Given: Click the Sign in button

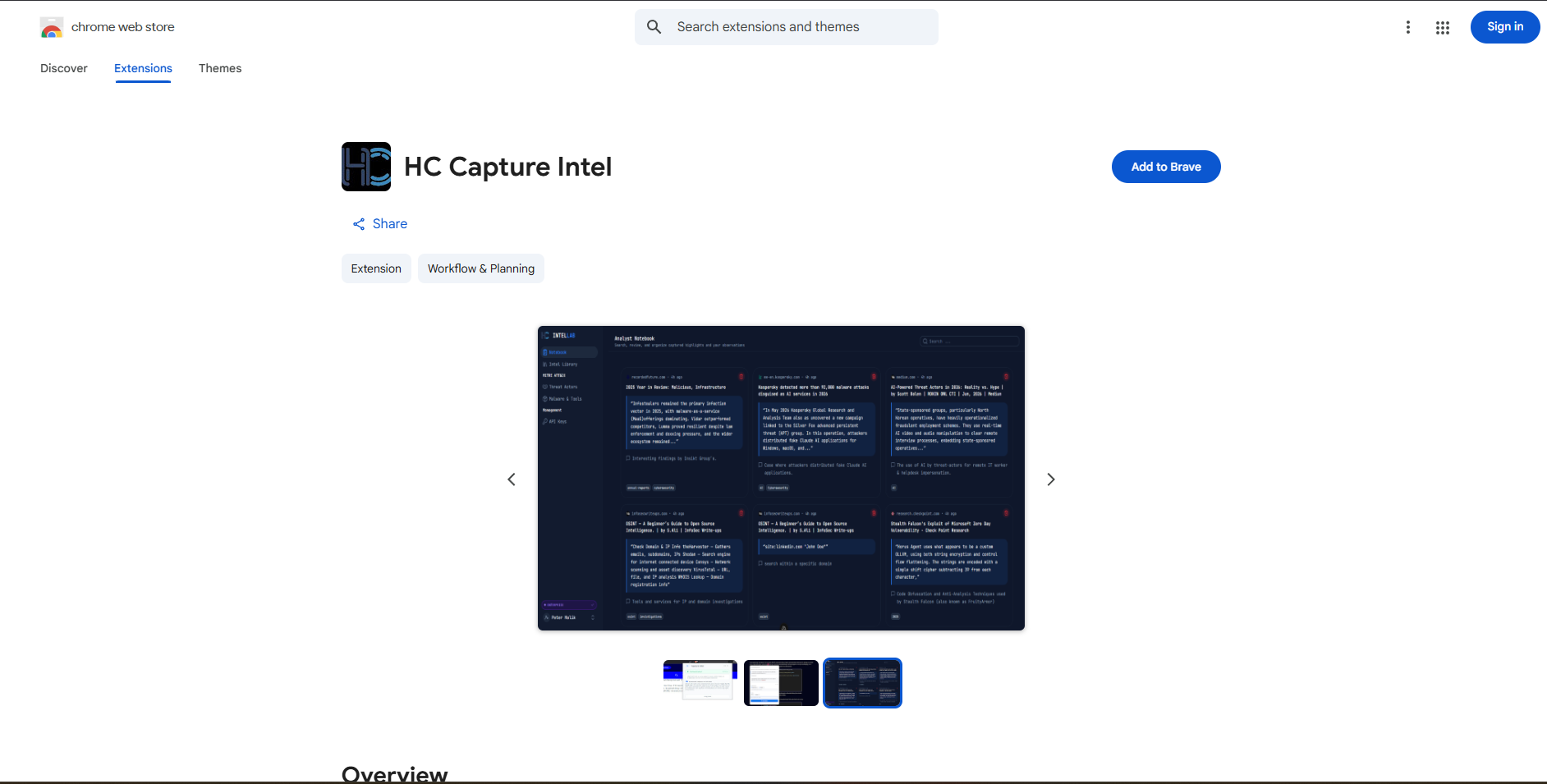Looking at the screenshot, I should point(1505,27).
